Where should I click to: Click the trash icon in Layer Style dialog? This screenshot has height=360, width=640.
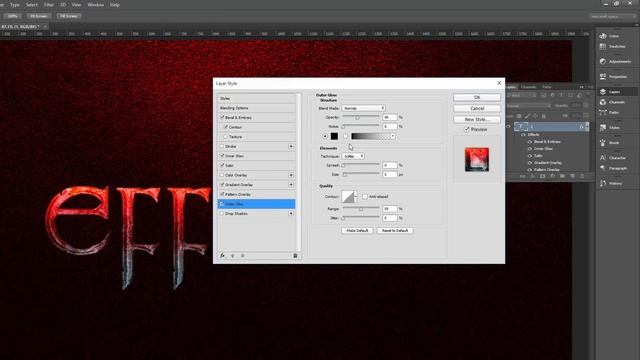click(x=295, y=256)
